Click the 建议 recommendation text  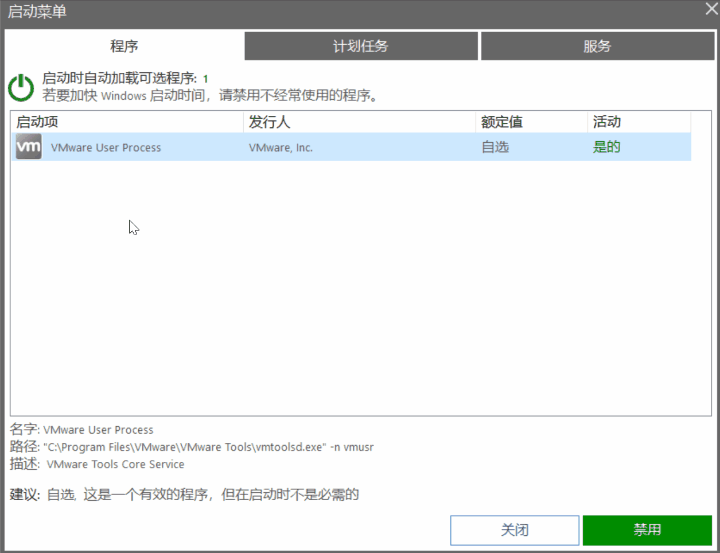[184, 495]
